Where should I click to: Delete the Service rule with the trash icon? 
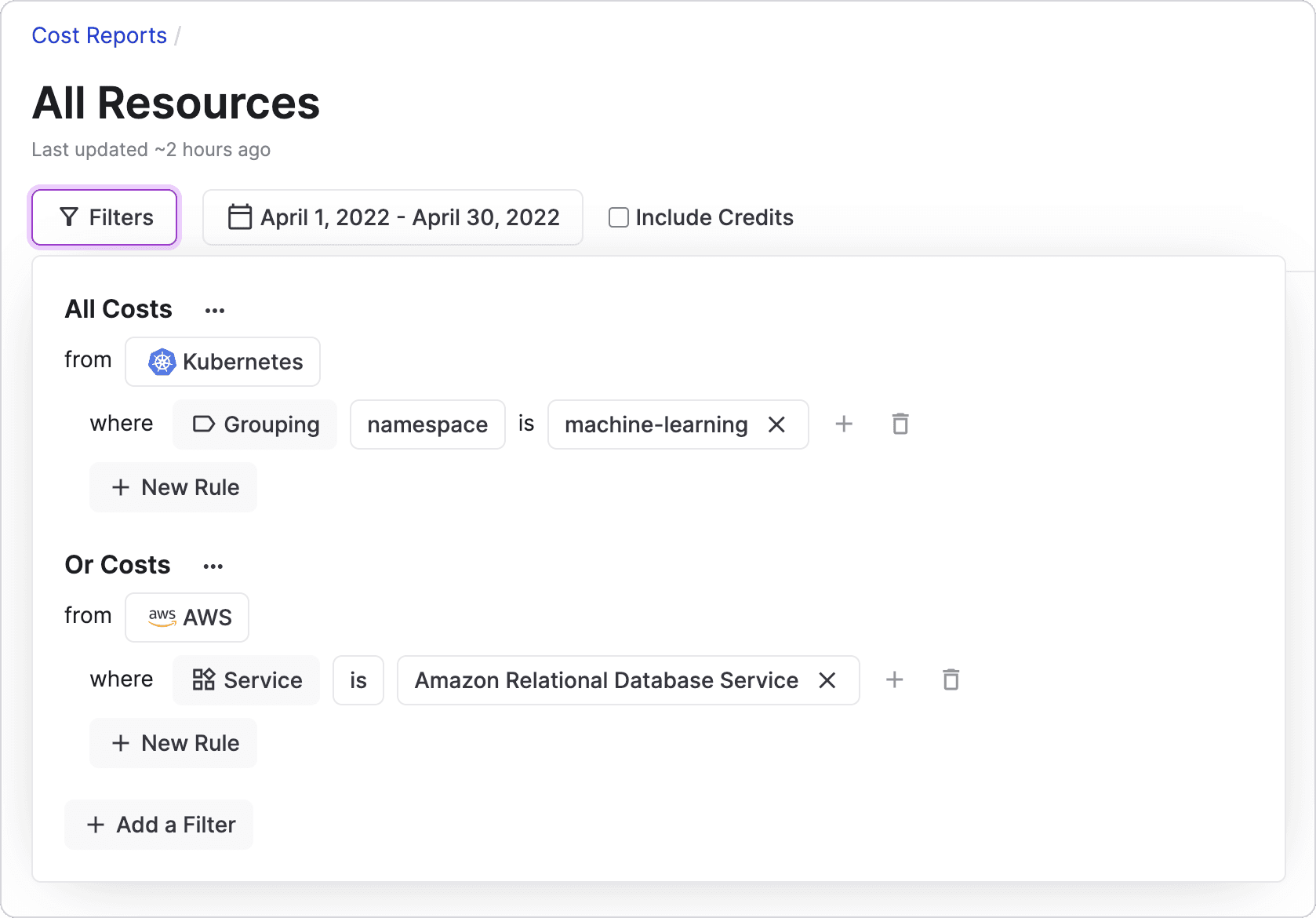(951, 680)
